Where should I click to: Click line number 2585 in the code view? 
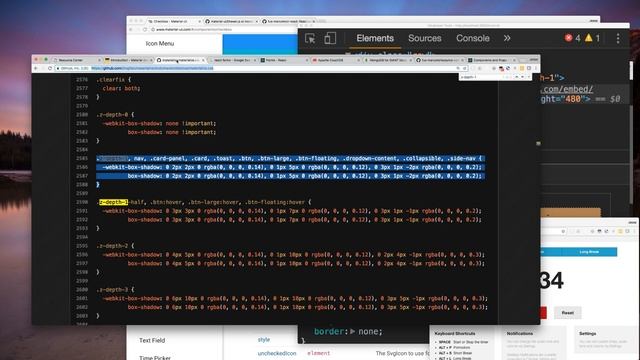click(x=82, y=158)
